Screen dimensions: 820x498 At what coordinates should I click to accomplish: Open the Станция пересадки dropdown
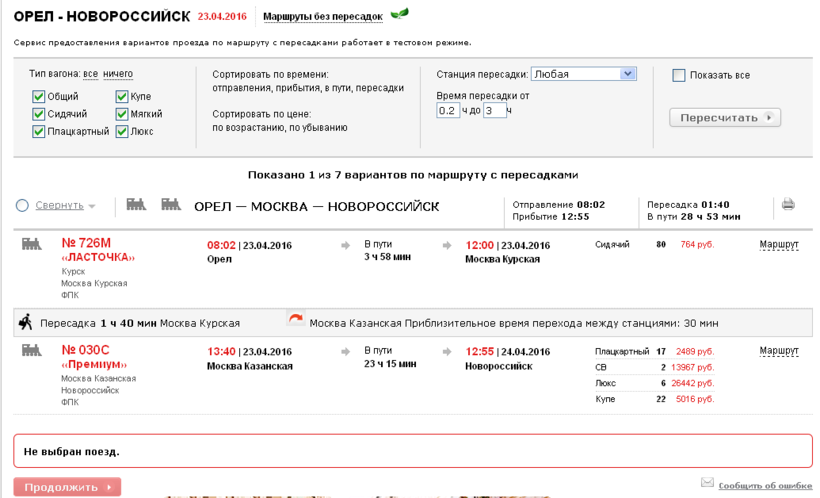click(x=583, y=74)
